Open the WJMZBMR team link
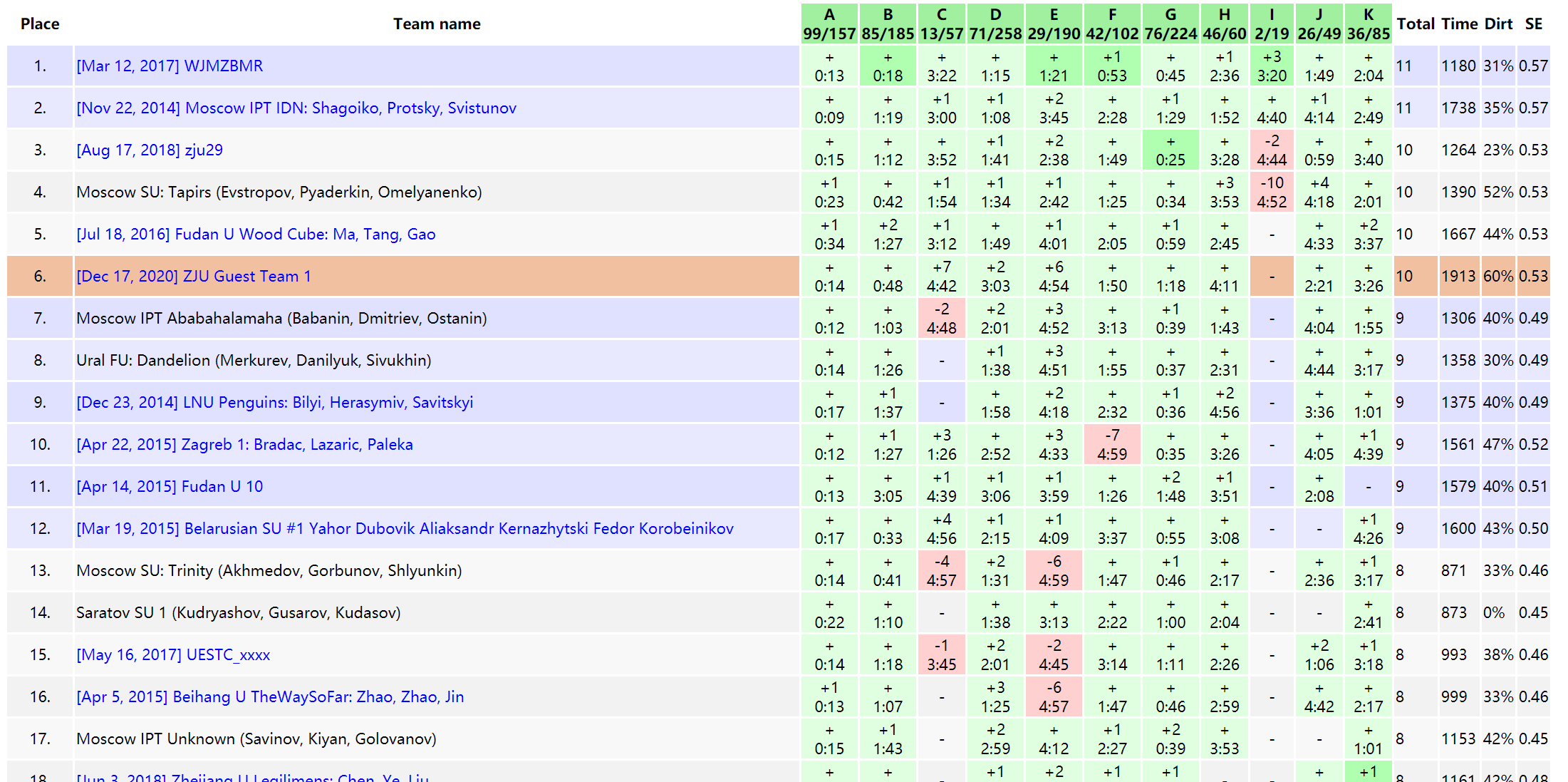The image size is (1568, 782). [170, 66]
